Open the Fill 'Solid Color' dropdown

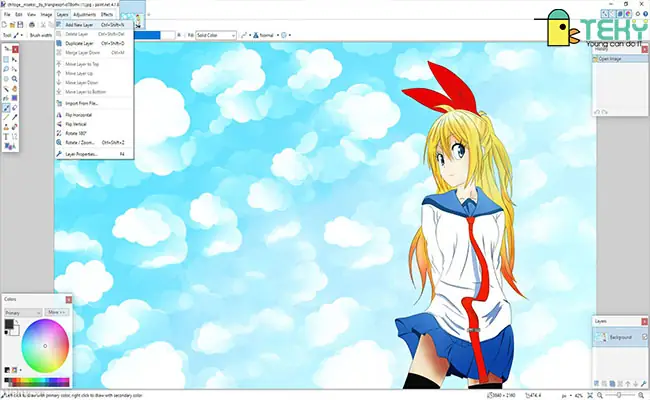pos(216,35)
